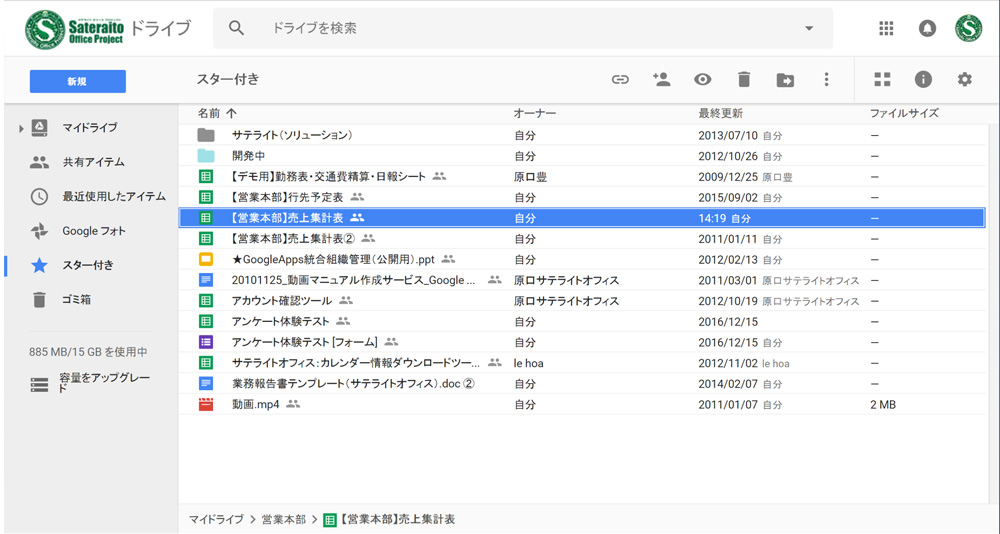The width and height of the screenshot is (1000, 534).
Task: Select スター付き in the sidebar
Action: [x=88, y=265]
